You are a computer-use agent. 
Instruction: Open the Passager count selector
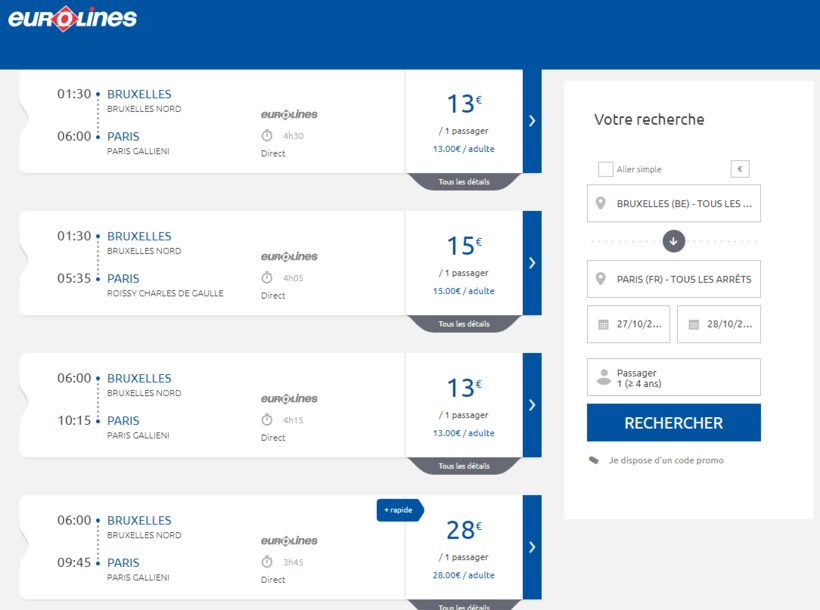pyautogui.click(x=674, y=378)
